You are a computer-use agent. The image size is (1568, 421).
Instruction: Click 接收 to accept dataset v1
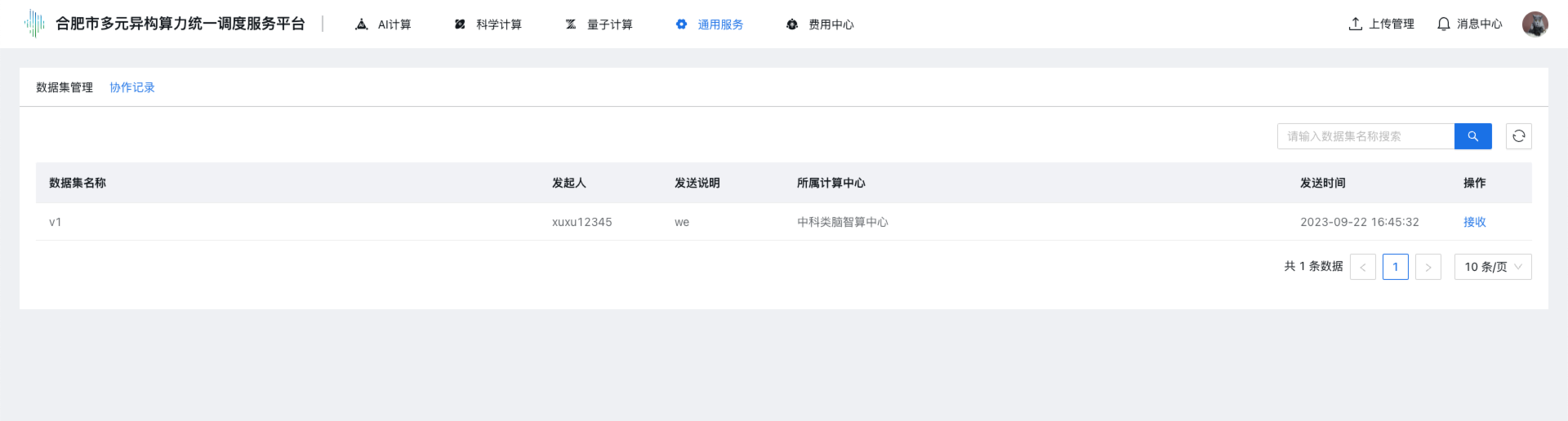tap(1474, 222)
